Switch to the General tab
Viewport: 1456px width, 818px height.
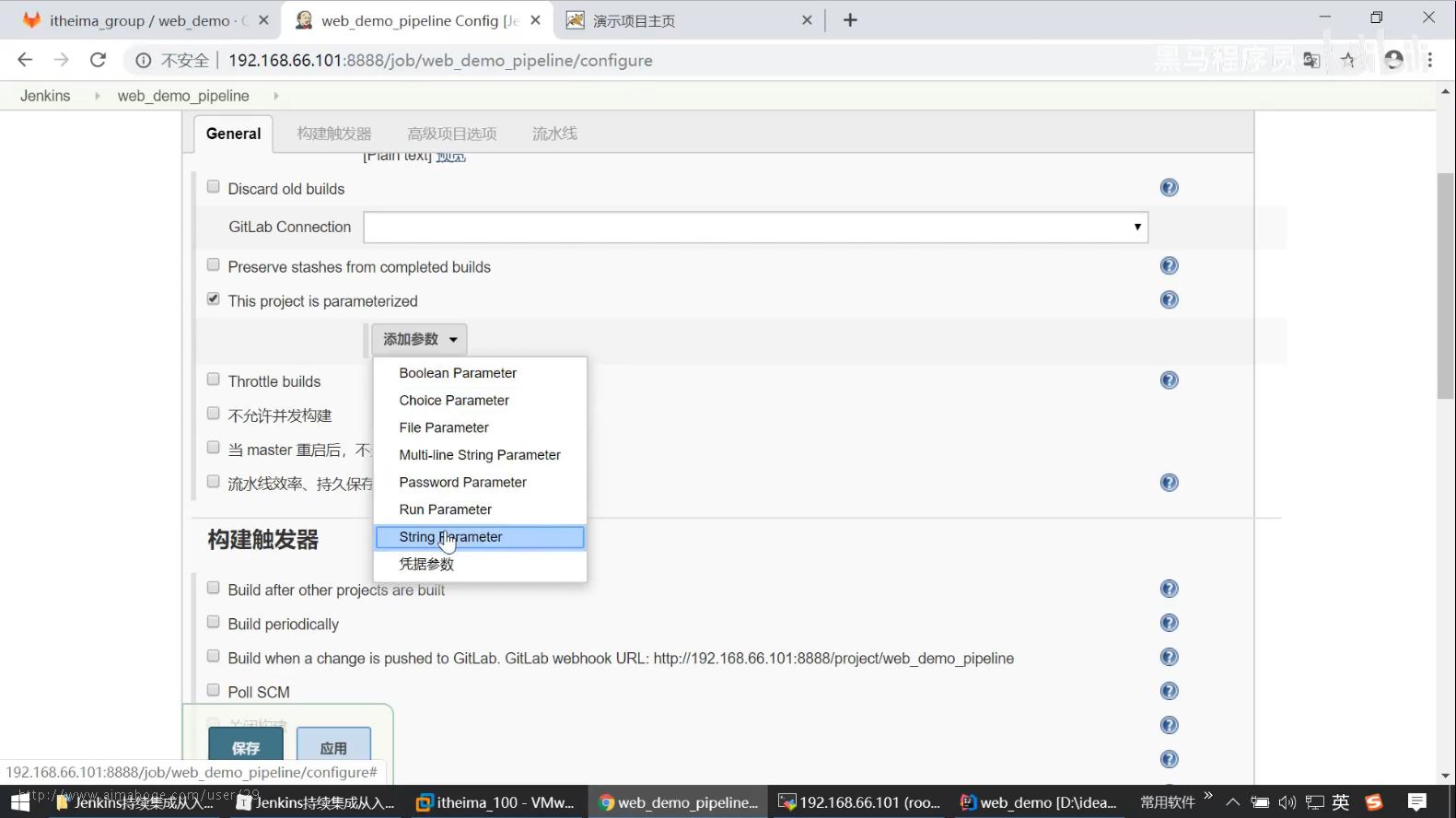233,134
